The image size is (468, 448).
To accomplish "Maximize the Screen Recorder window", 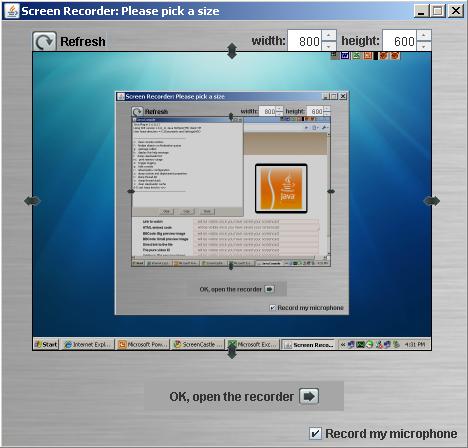I will (438, 11).
